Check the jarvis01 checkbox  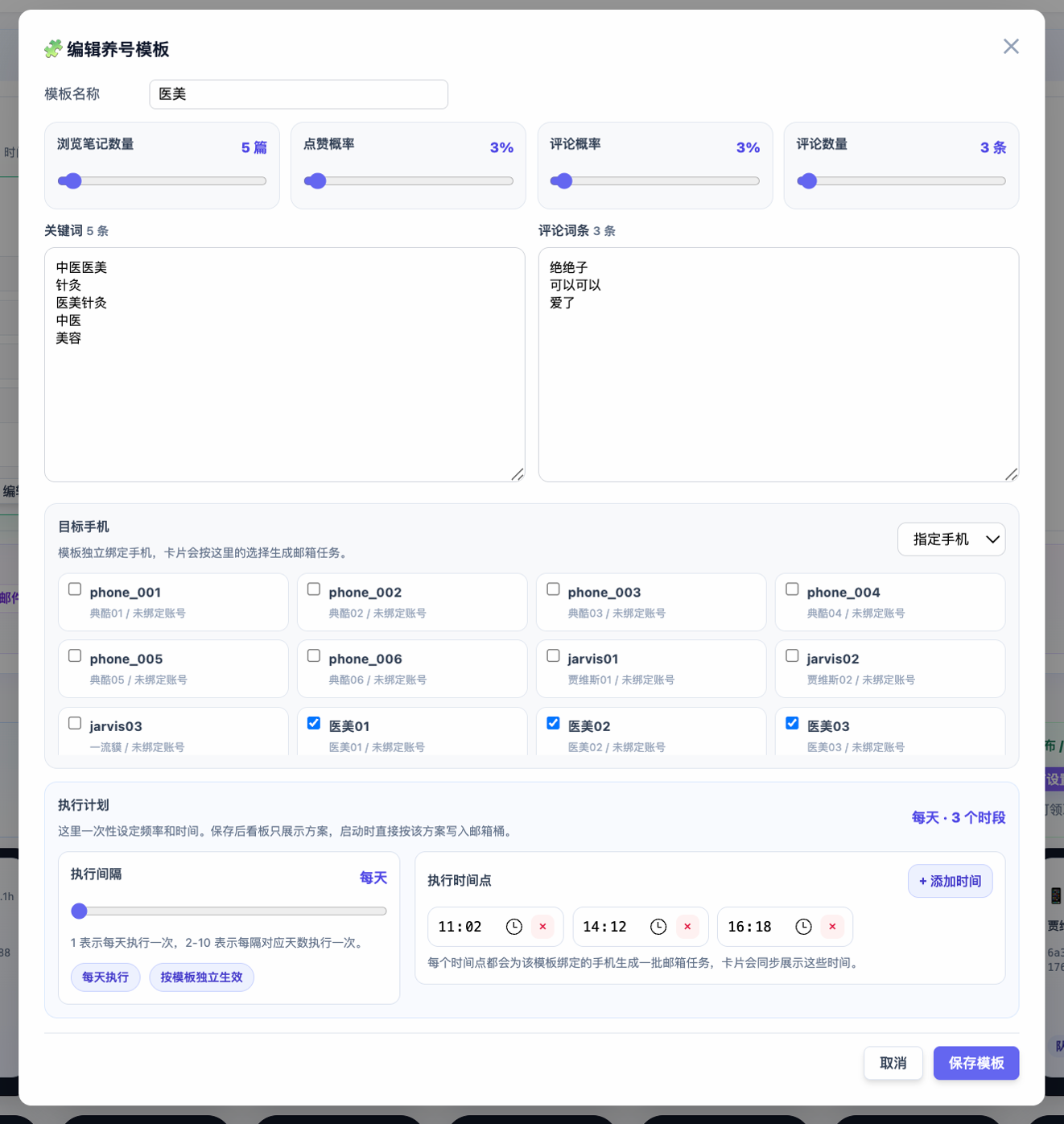point(553,656)
